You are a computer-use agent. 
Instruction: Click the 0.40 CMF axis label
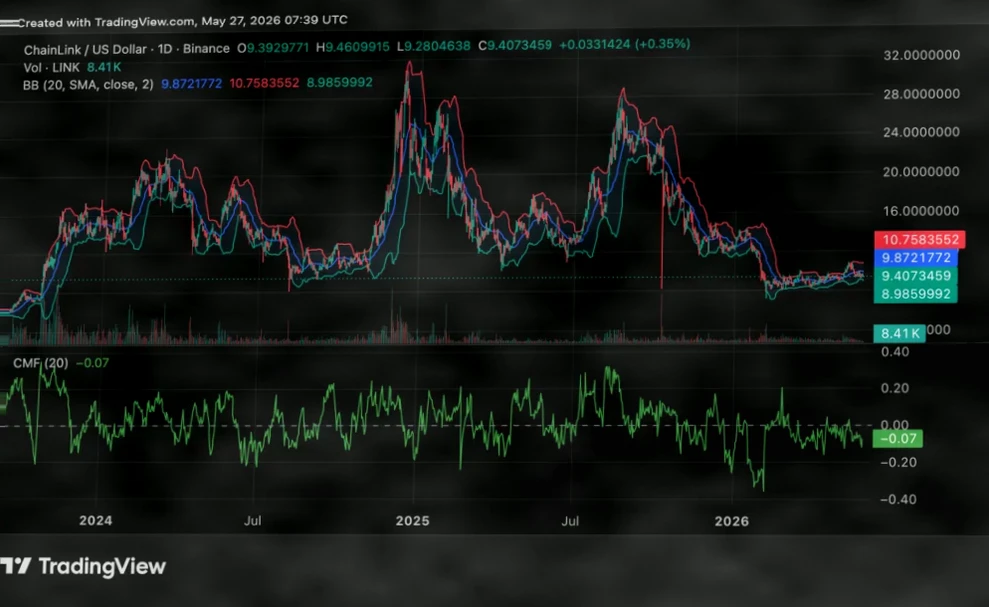coord(895,351)
